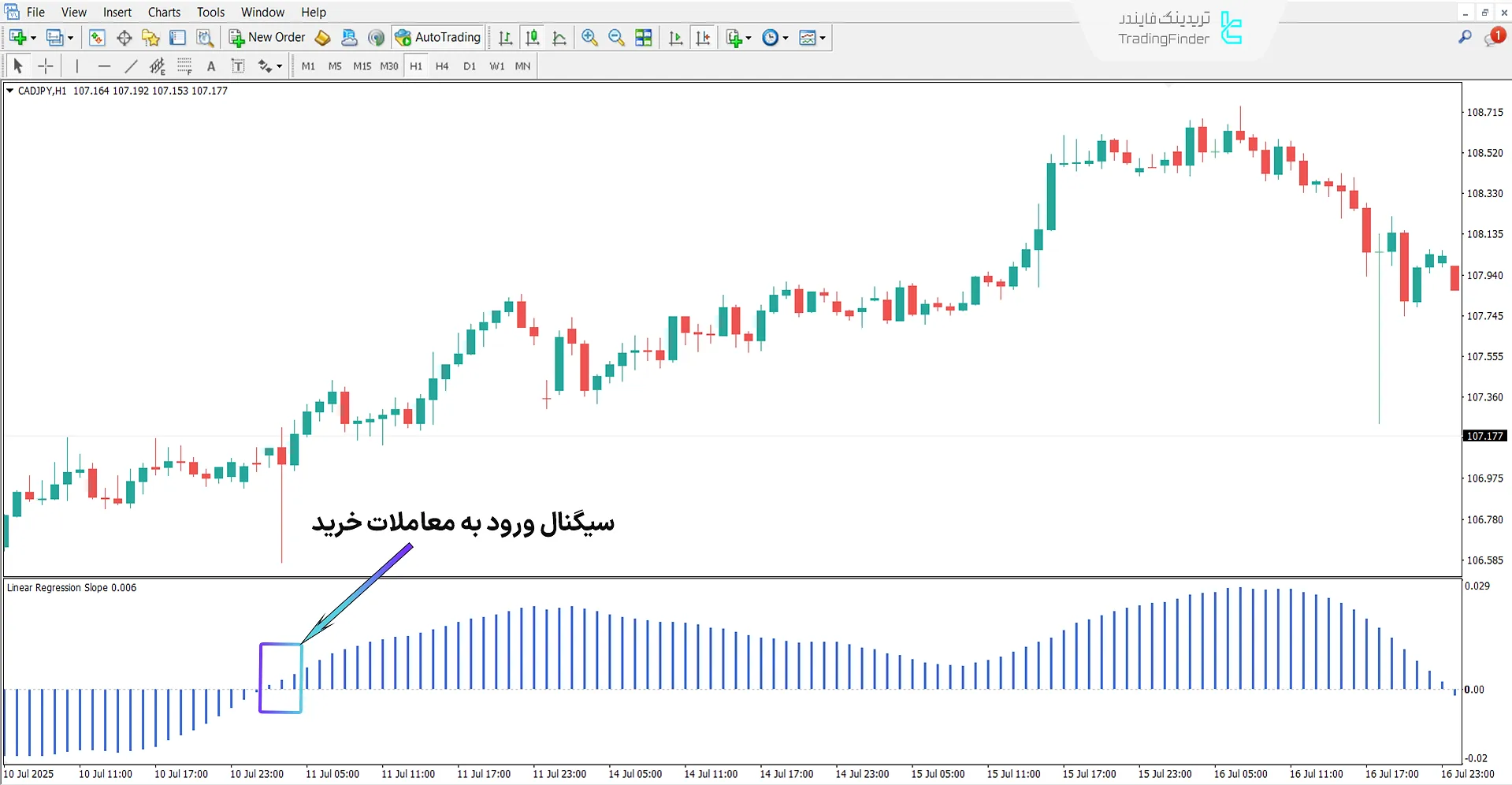The image size is (1512, 785).
Task: Switch to the M15 timeframe
Action: tap(362, 66)
